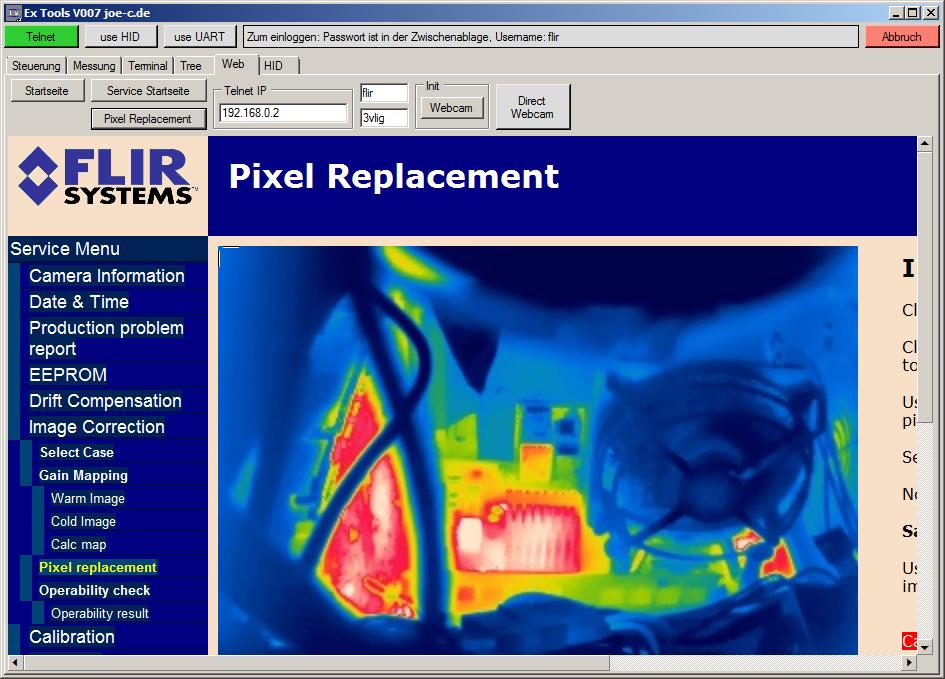945x679 pixels.
Task: Open Camera Information in Service Menu
Action: pos(107,276)
